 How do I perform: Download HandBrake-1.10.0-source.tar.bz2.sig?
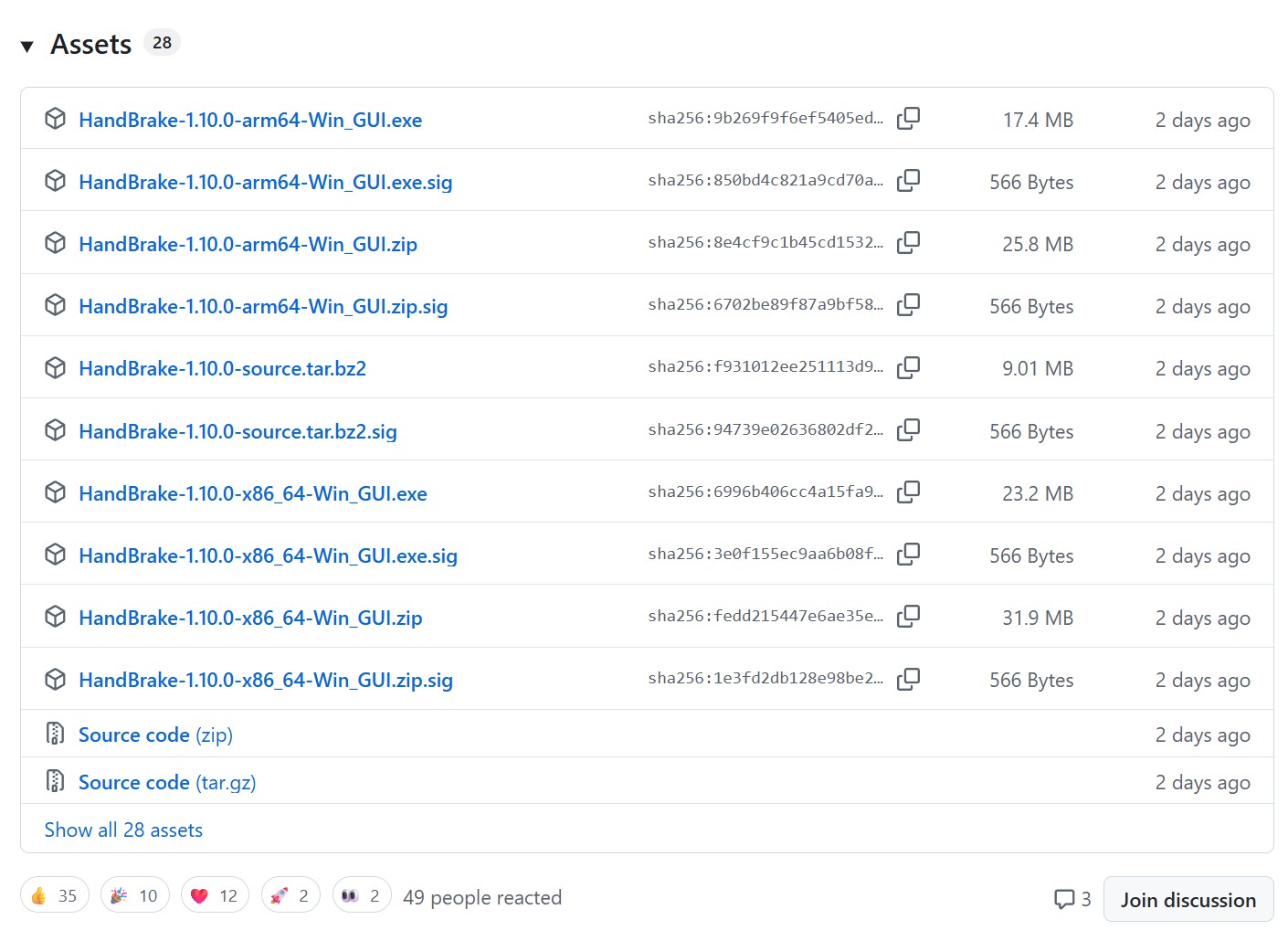(238, 431)
